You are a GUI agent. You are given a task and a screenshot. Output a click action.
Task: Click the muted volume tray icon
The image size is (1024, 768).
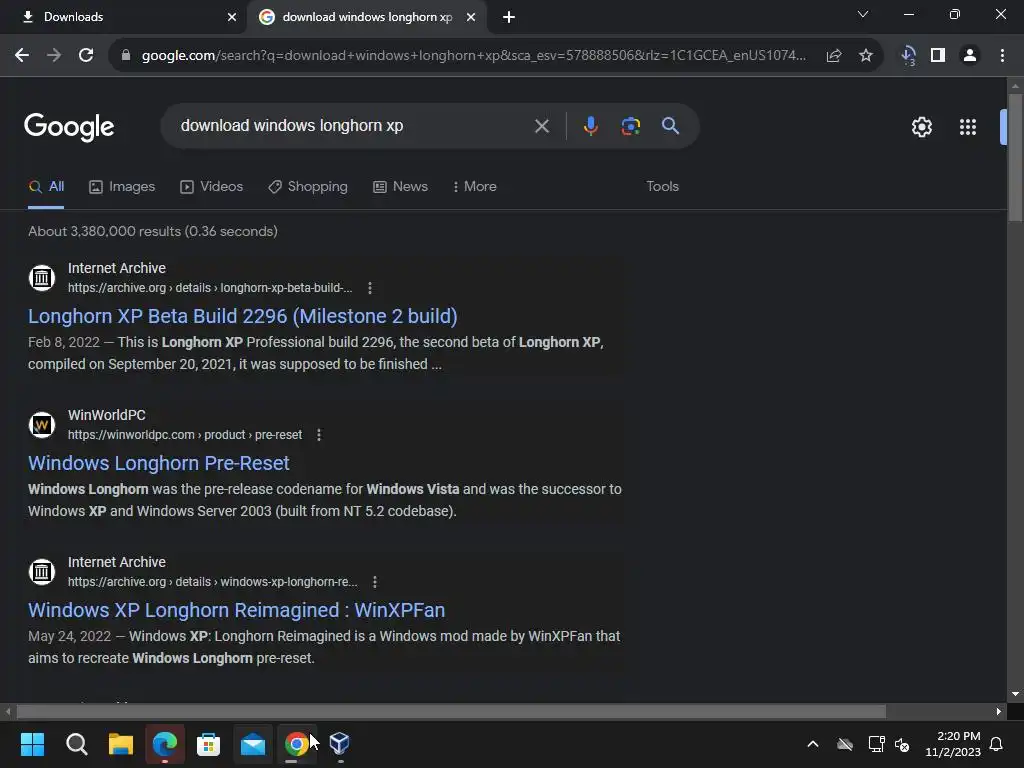click(x=902, y=744)
